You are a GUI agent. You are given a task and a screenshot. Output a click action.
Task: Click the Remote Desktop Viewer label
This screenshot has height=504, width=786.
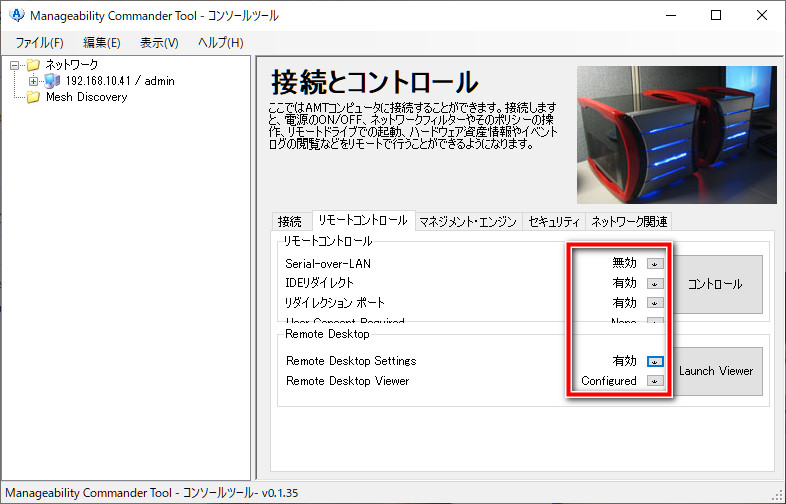(x=347, y=381)
